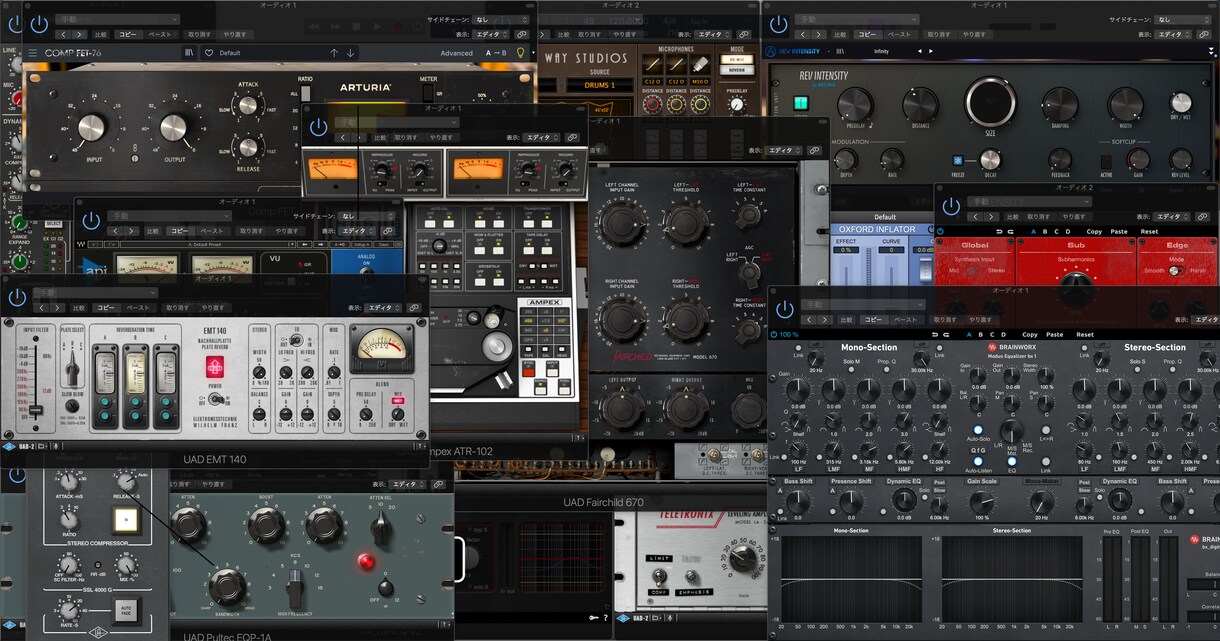Toggle the Freeze snowflake button in Rev Intensity

pyautogui.click(x=956, y=160)
